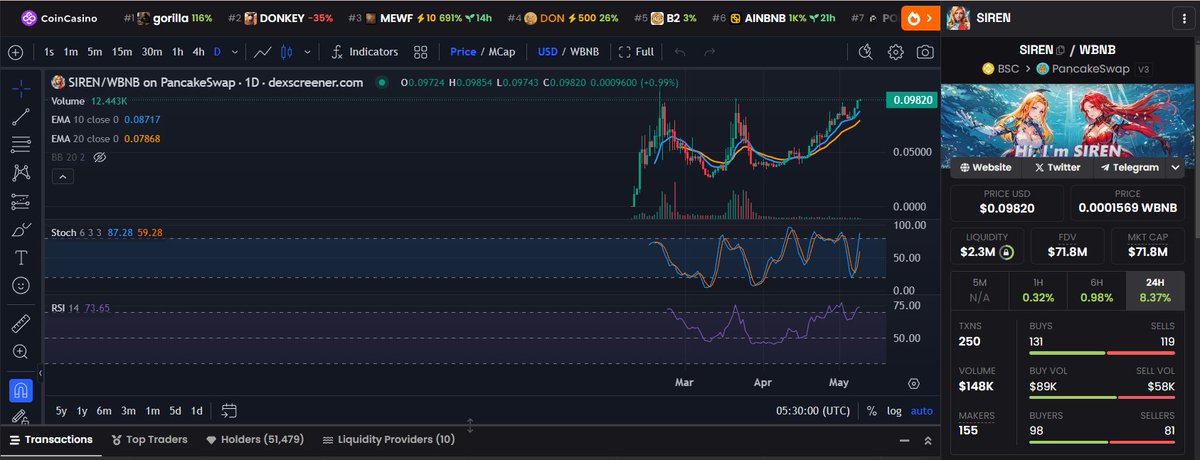Open the SIREN Twitter link
1200x460 pixels.
(x=1057, y=168)
